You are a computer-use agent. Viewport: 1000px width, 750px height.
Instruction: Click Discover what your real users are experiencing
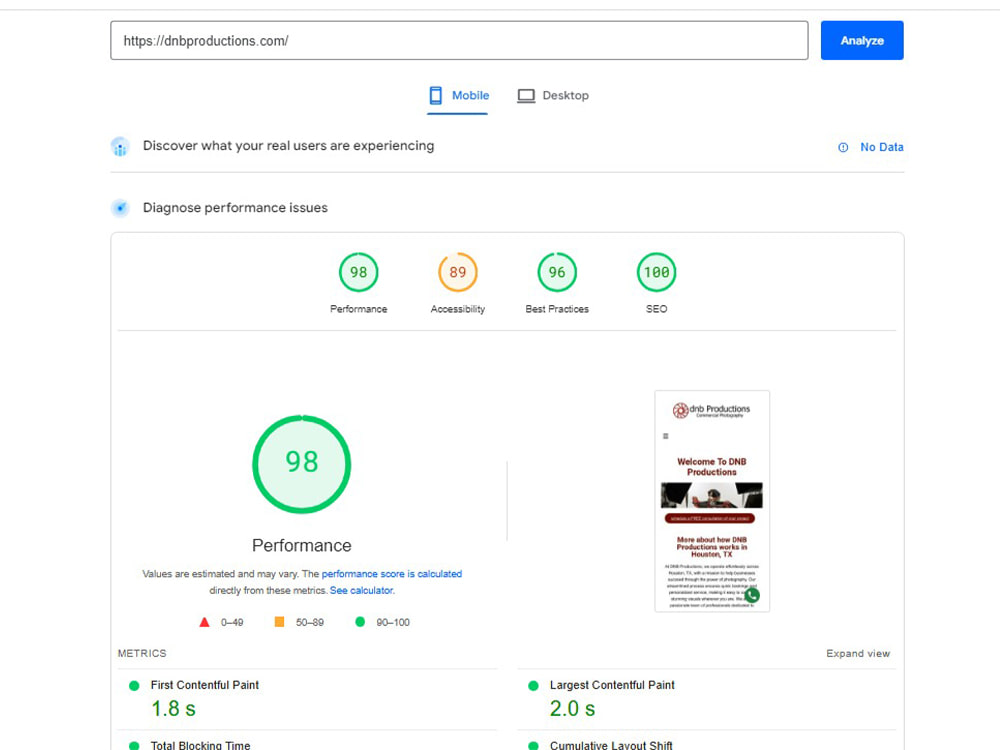tap(288, 146)
